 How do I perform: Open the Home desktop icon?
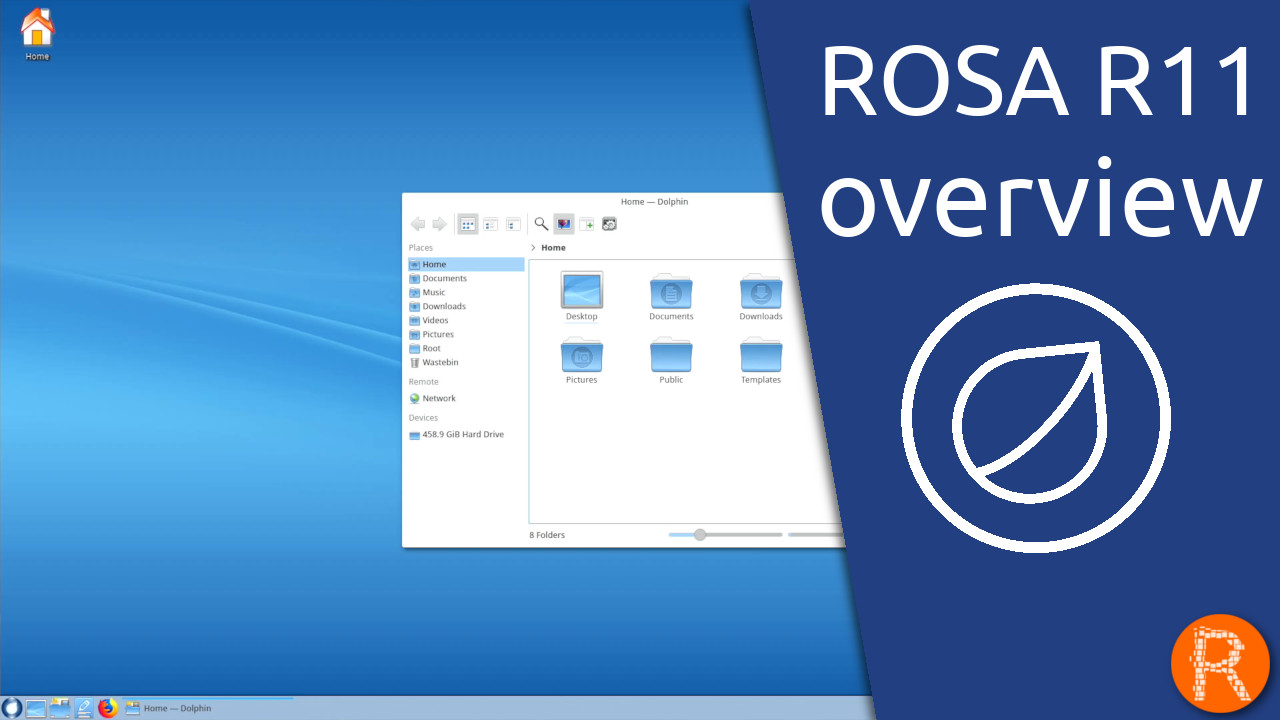[x=37, y=33]
